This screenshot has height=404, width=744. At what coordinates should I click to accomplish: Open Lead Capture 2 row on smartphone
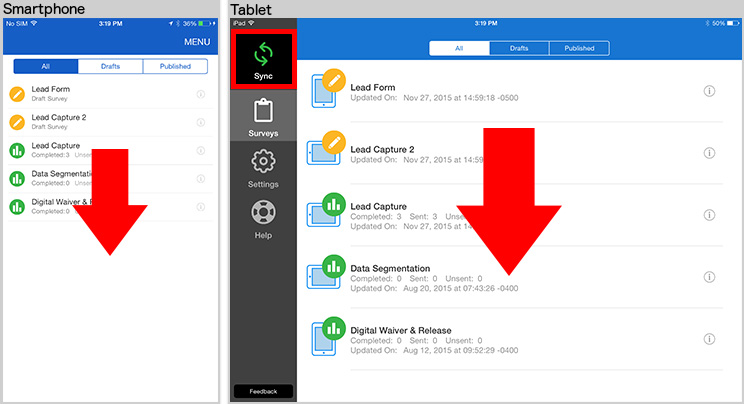[x=110, y=122]
